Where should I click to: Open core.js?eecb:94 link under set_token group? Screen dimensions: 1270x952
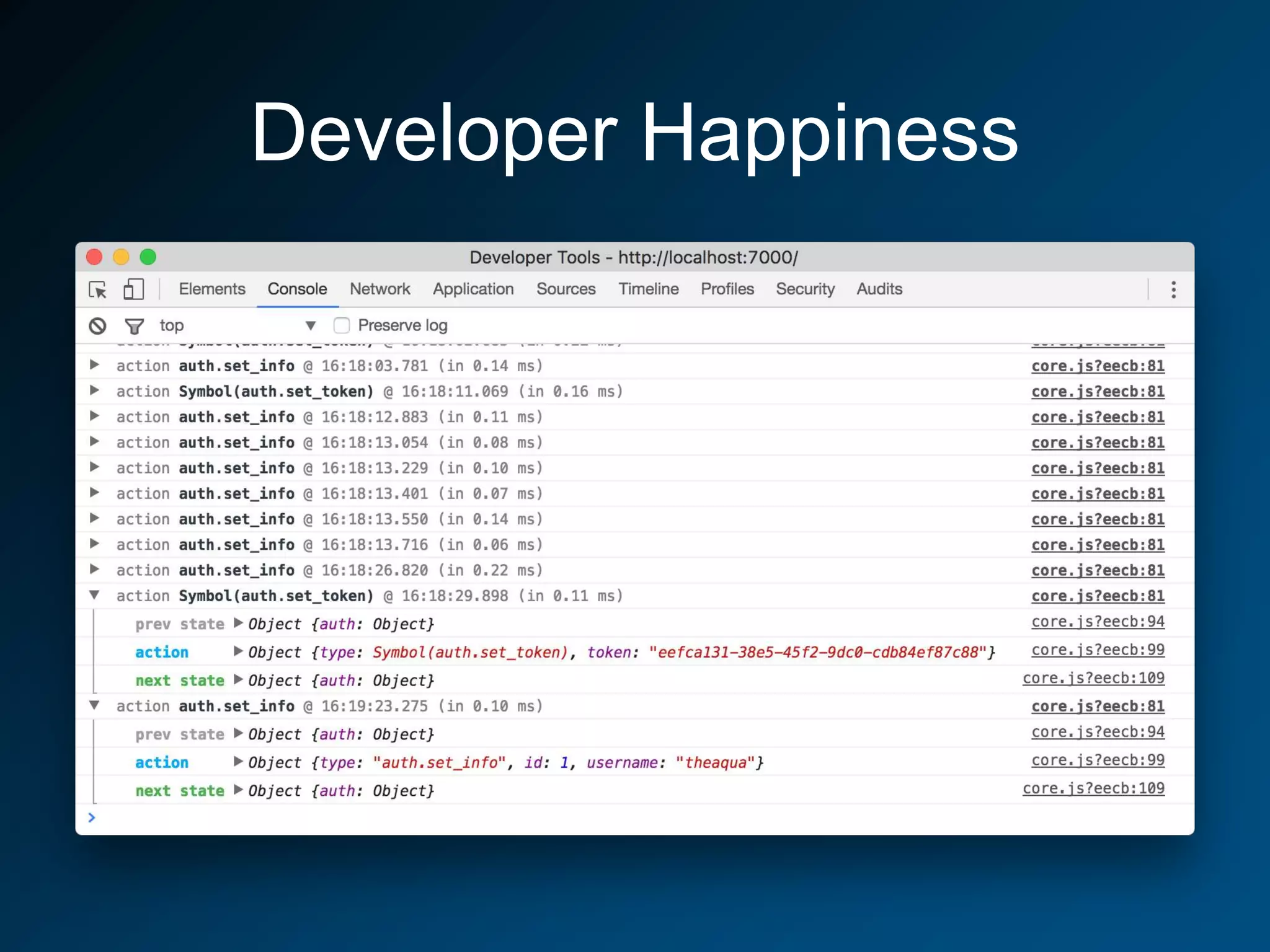[1098, 622]
